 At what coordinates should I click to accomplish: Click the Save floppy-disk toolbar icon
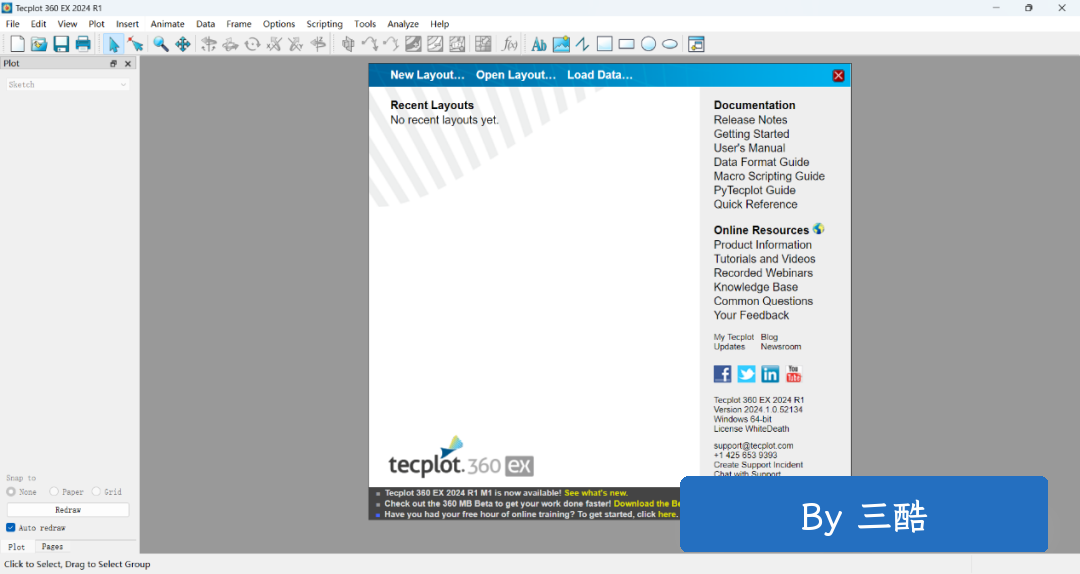click(x=61, y=44)
